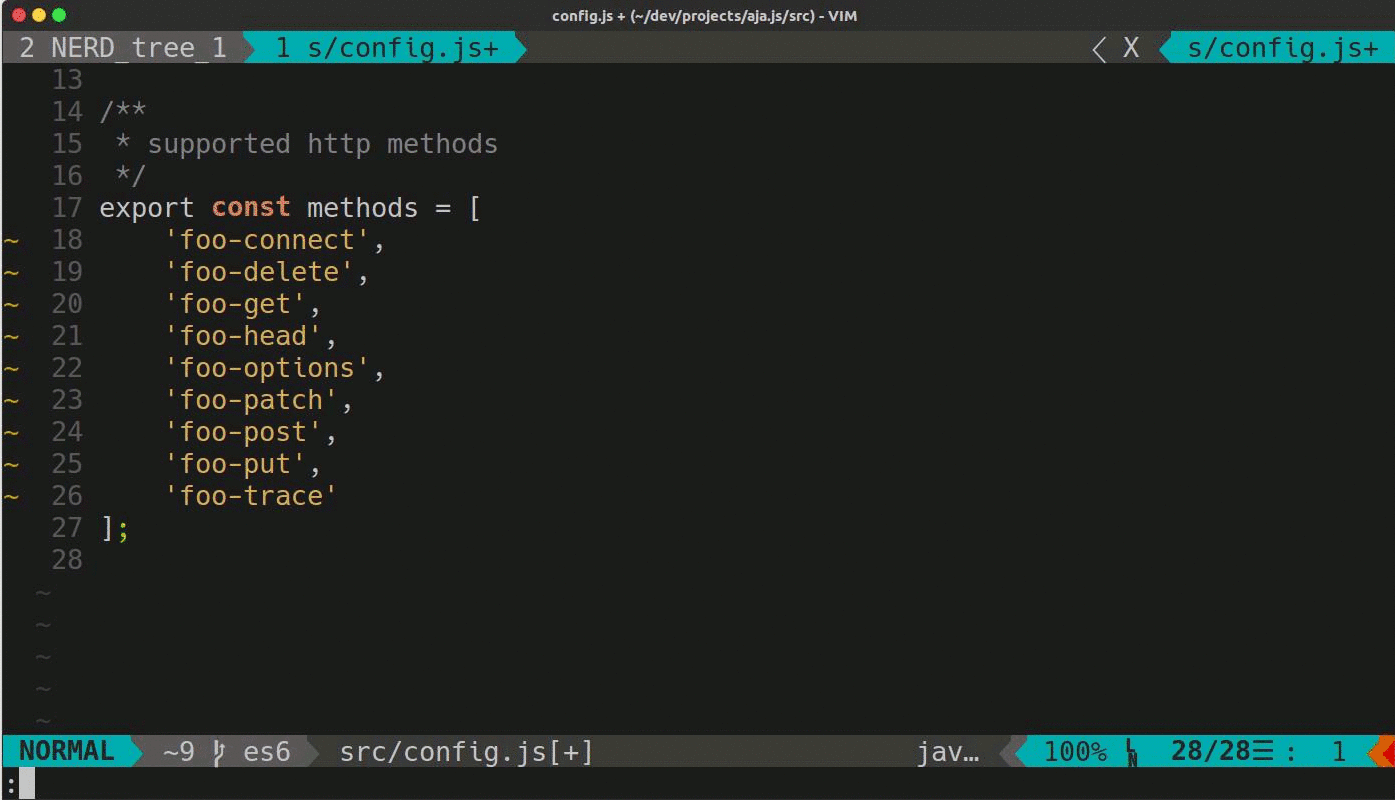Place cursor on 'foo-patch' string
This screenshot has height=800, width=1395.
tap(251, 401)
